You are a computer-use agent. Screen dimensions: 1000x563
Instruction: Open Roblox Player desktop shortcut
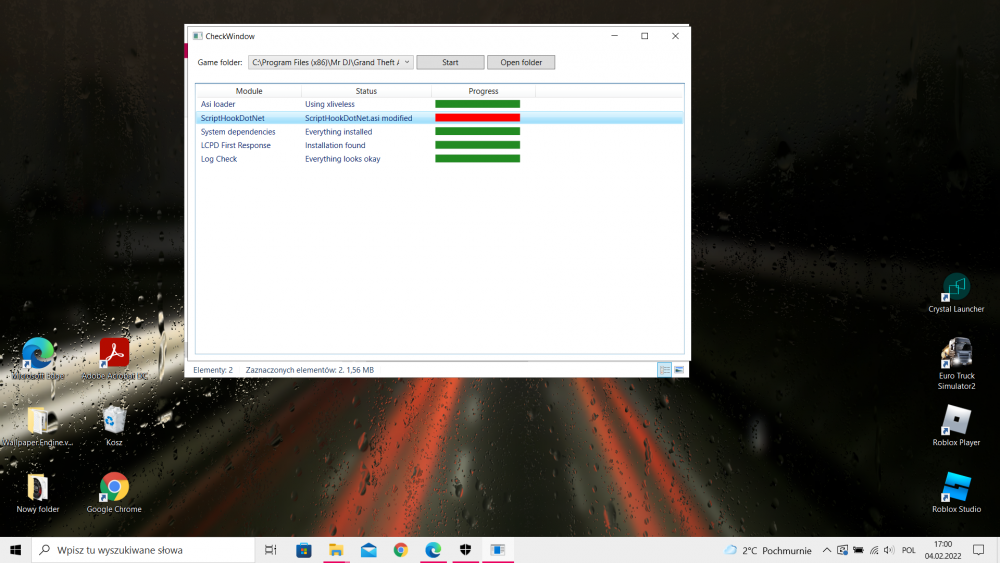[x=956, y=425]
